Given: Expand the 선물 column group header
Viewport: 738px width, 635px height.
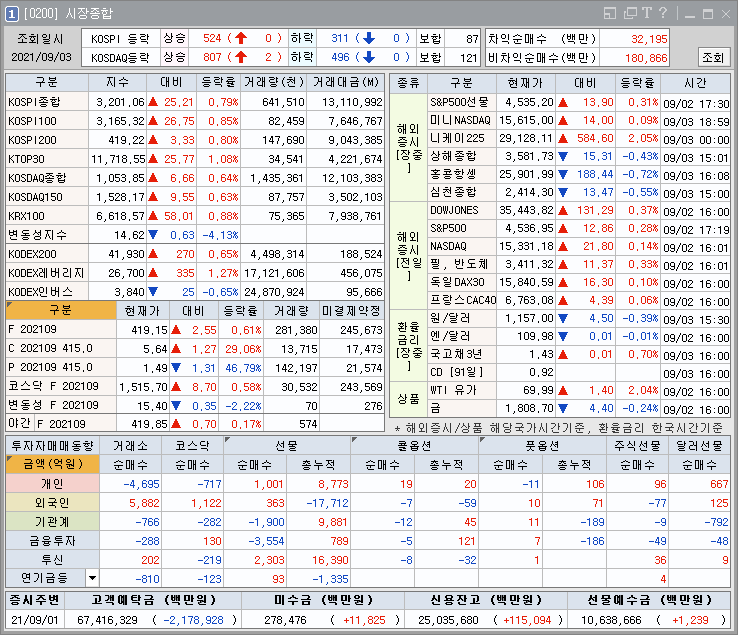Looking at the screenshot, I should click(285, 444).
